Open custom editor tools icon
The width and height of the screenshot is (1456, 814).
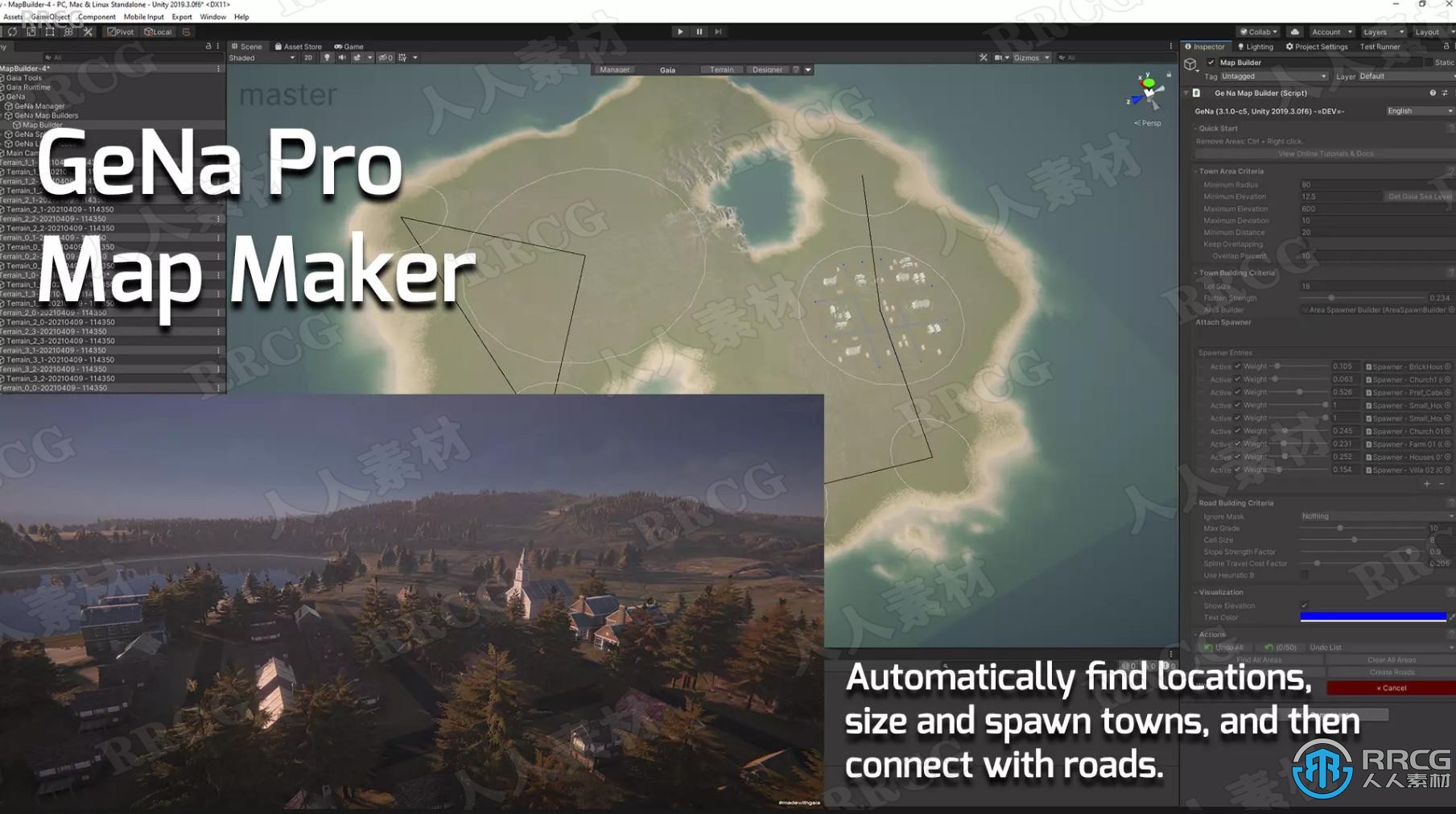[88, 32]
